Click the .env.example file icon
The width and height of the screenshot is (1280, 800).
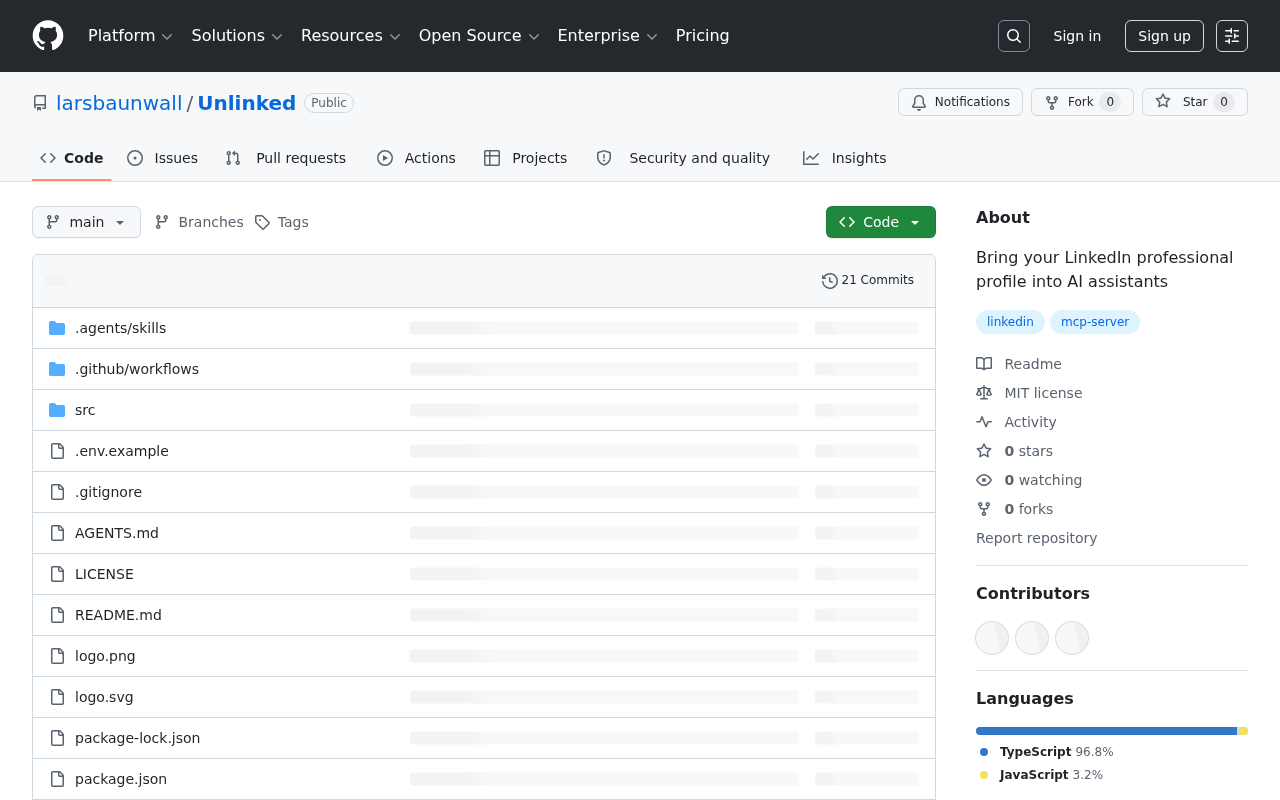(57, 451)
